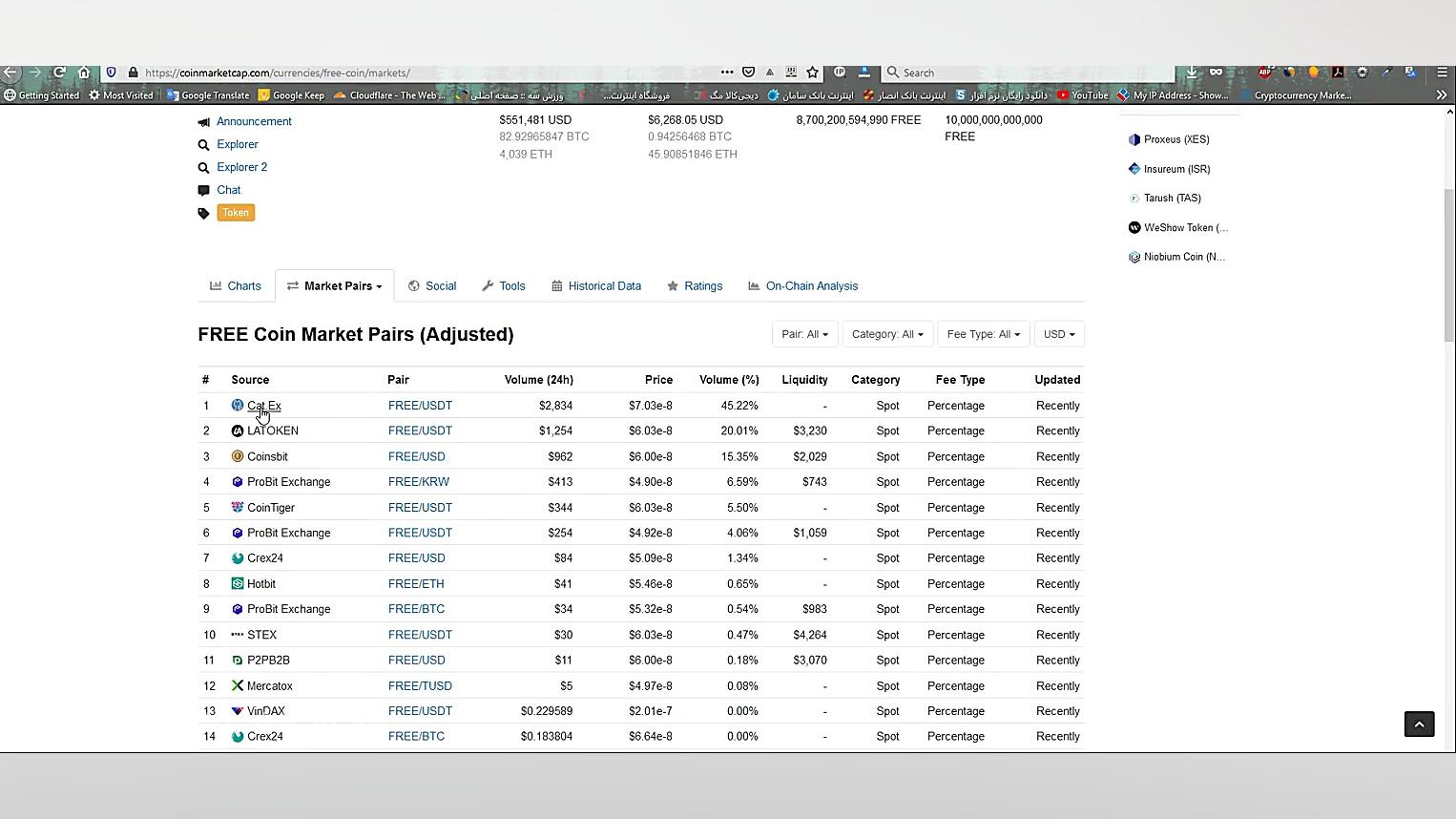Click the scroll-to-top arrow button
The height and width of the screenshot is (819, 1456).
pyautogui.click(x=1419, y=724)
